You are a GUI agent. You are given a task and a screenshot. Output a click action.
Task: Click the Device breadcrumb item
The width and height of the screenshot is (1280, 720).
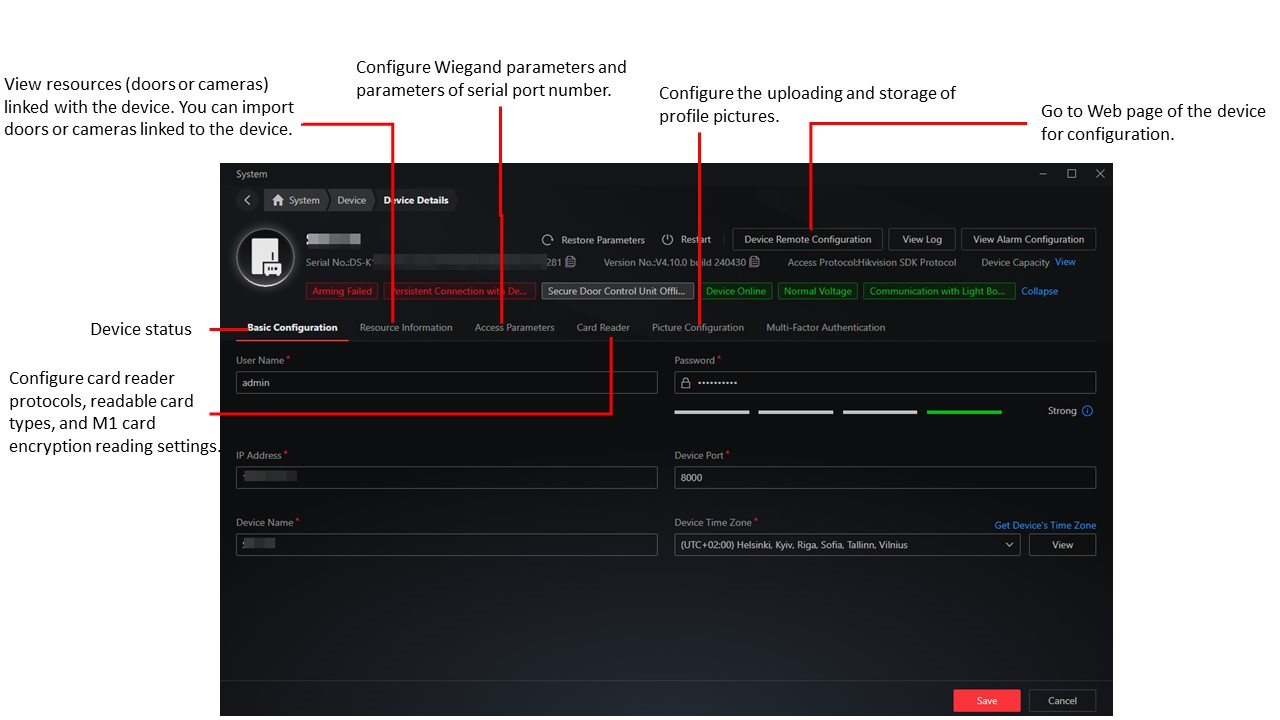(x=351, y=200)
